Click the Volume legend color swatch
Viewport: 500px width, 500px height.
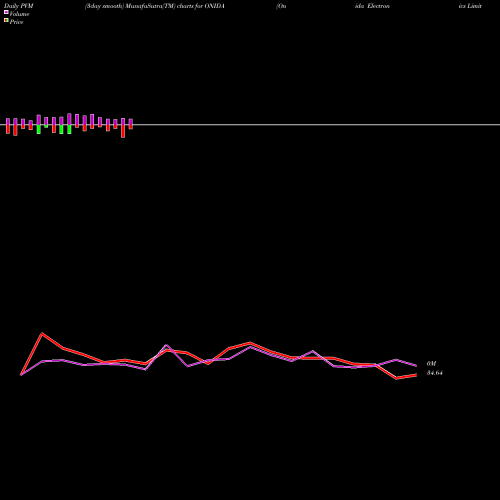coord(6,12)
